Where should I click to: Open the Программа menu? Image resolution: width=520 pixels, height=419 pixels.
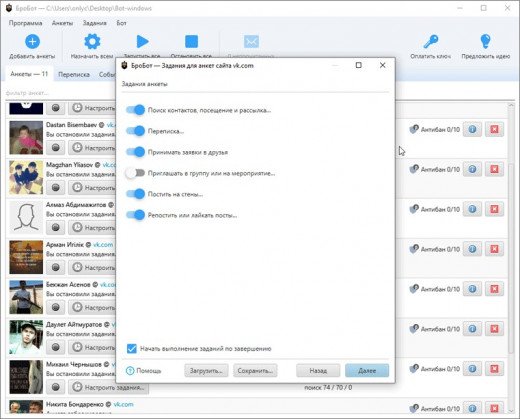coord(25,23)
